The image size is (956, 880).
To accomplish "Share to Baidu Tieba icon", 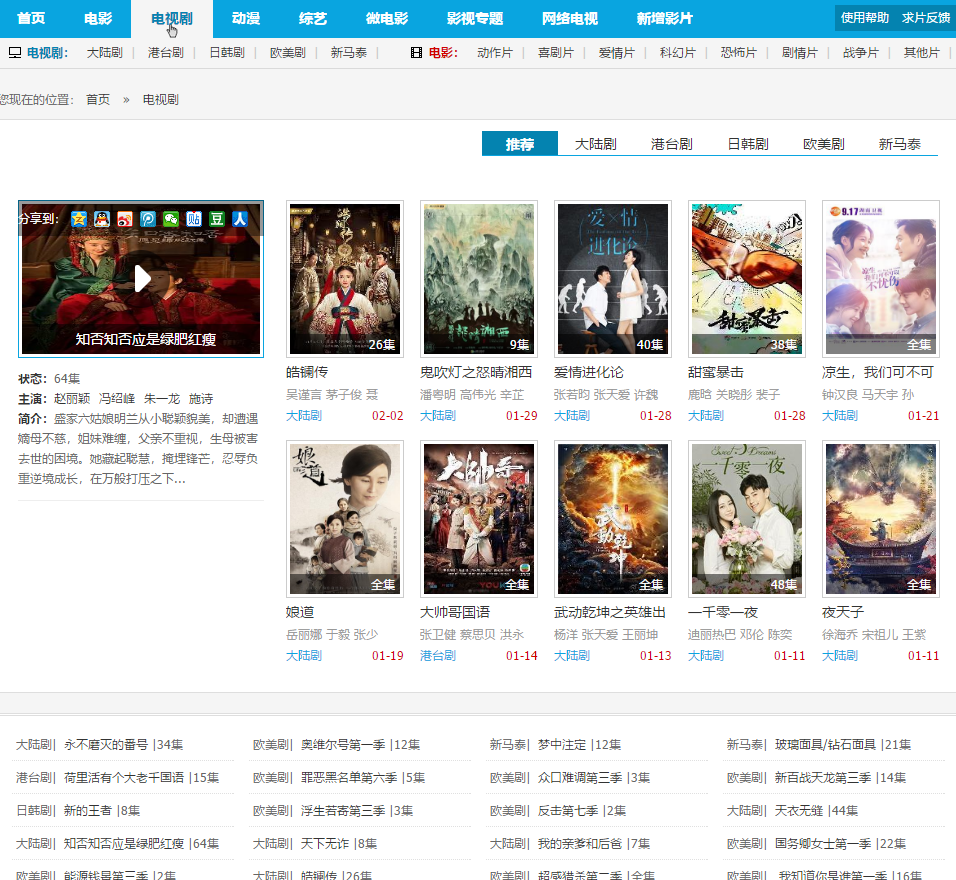I will coord(194,219).
